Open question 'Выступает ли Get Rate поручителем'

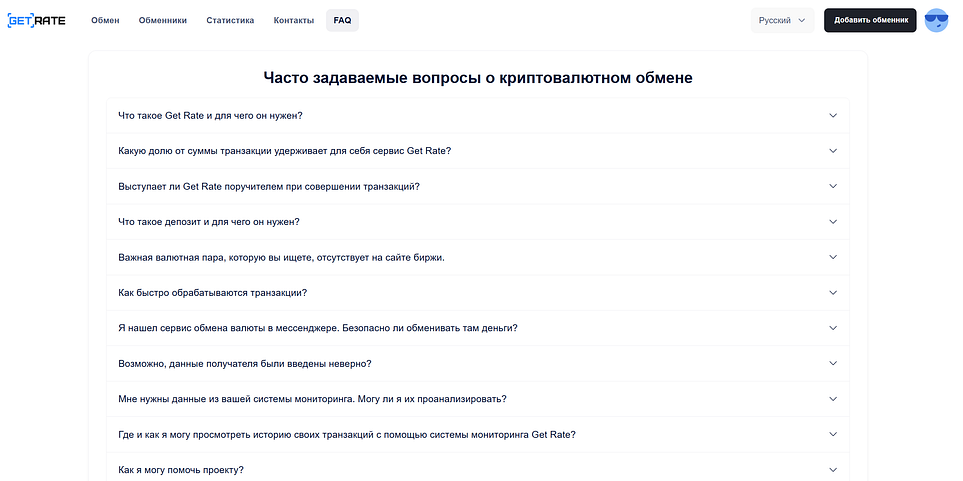tap(269, 186)
